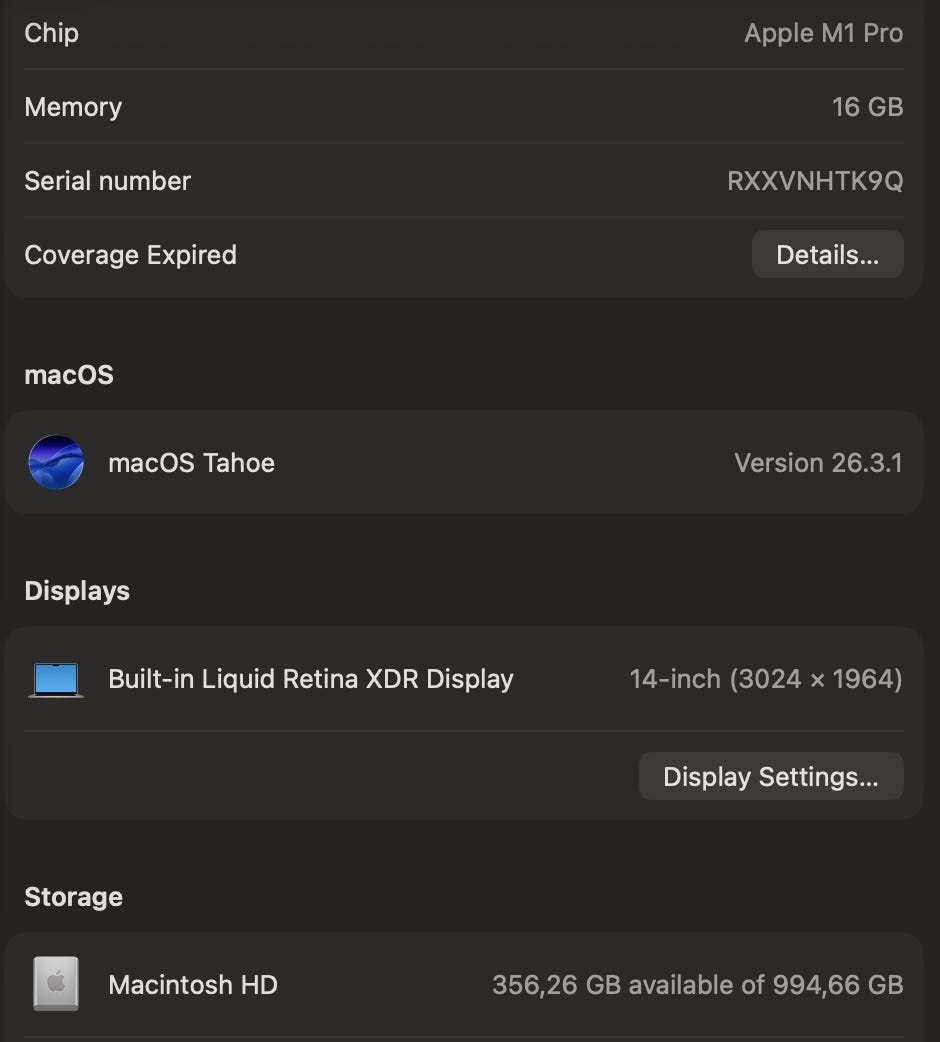Click the Chip row label
The width and height of the screenshot is (940, 1042).
[x=51, y=33]
